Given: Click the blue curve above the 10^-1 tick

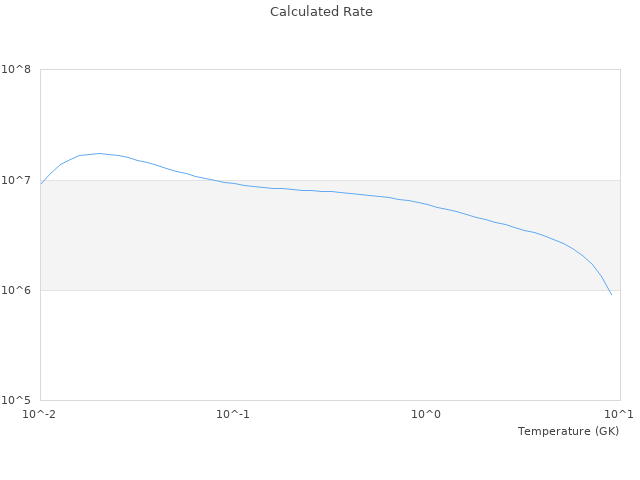Looking at the screenshot, I should pos(233,183).
